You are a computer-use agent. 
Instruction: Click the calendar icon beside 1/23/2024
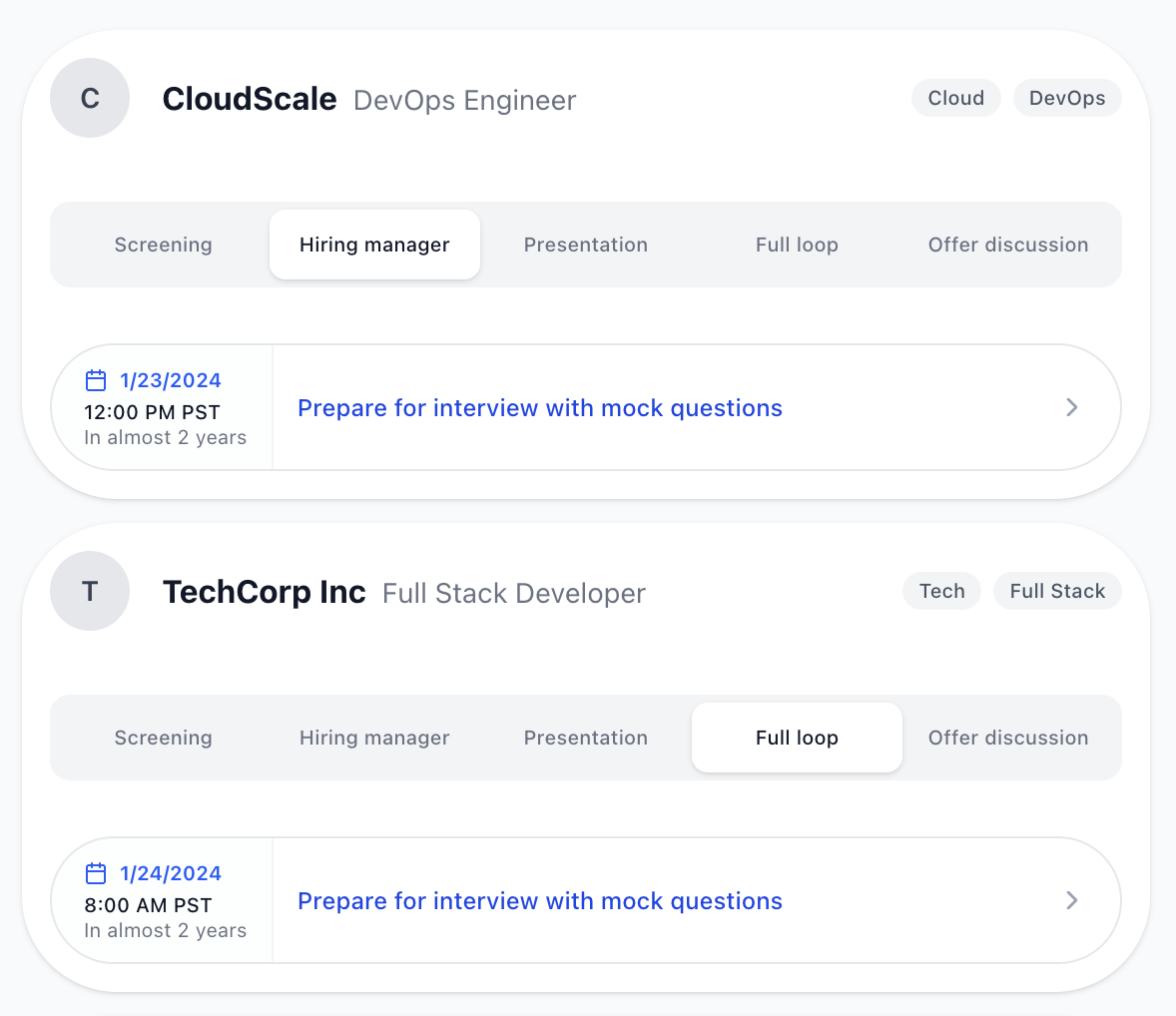point(96,380)
